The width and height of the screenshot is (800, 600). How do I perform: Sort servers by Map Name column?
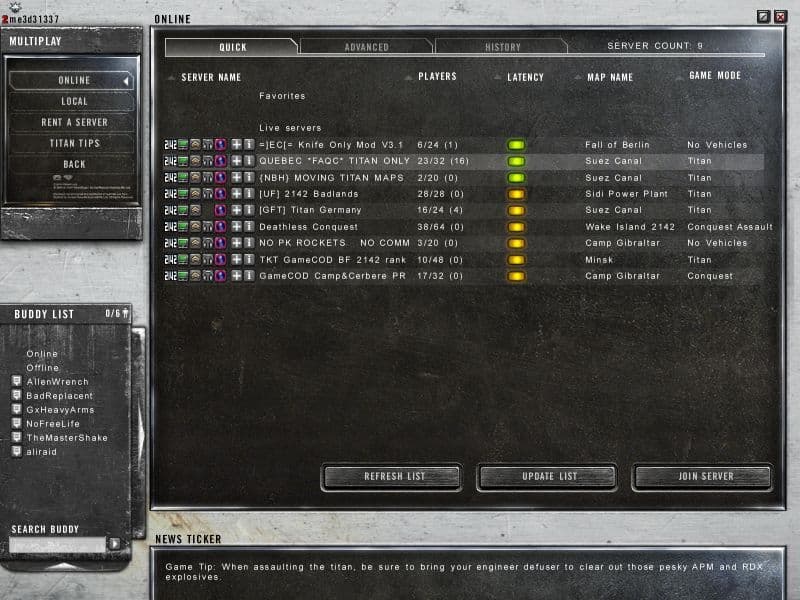(610, 78)
